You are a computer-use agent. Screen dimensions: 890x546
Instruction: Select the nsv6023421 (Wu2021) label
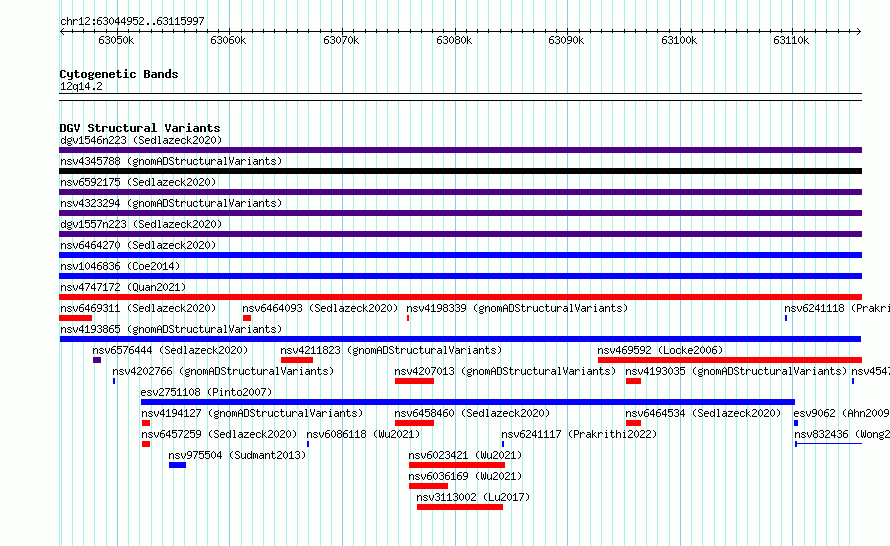[x=465, y=455]
